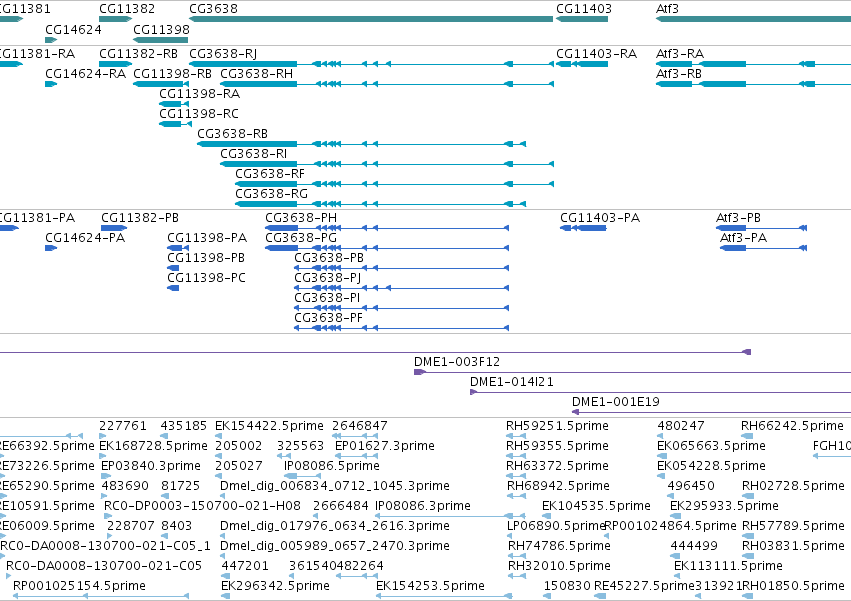Image resolution: width=851 pixels, height=601 pixels.
Task: Click EST label Dmel_dig_017976_0634_2616.3prime
Action: pyautogui.click(x=334, y=526)
